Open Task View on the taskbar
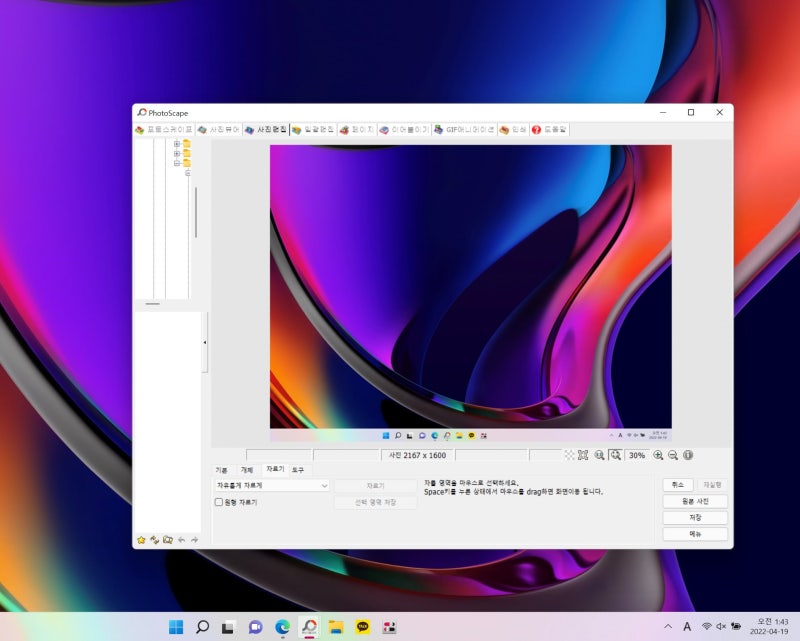 click(228, 627)
